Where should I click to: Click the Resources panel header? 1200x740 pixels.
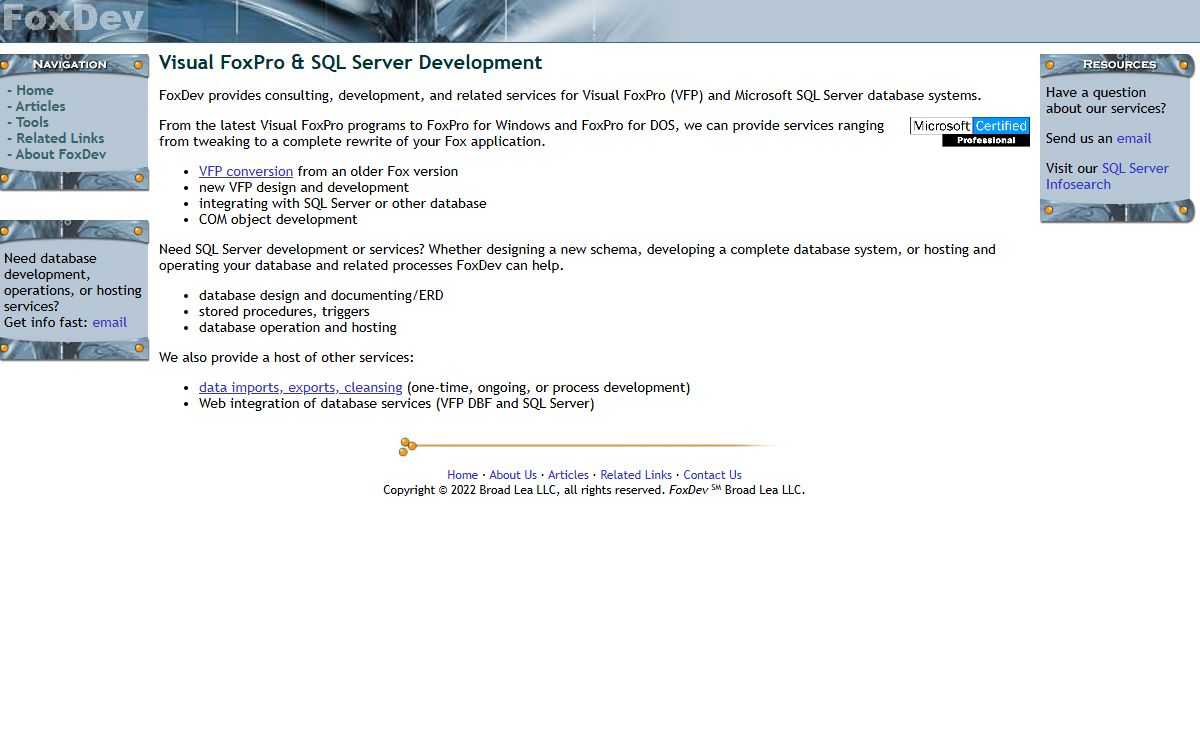point(1117,65)
